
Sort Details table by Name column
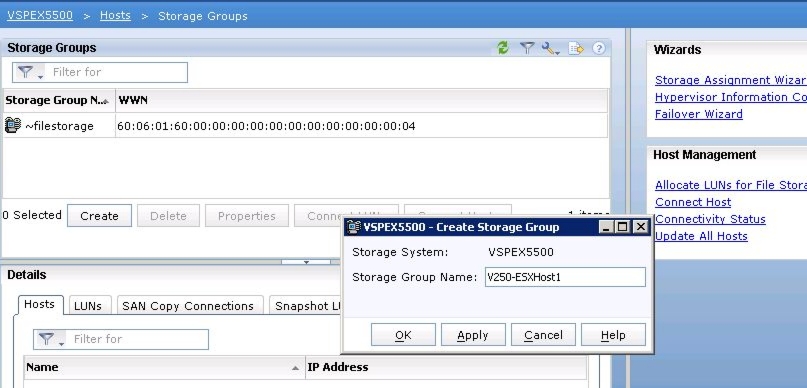[164, 367]
